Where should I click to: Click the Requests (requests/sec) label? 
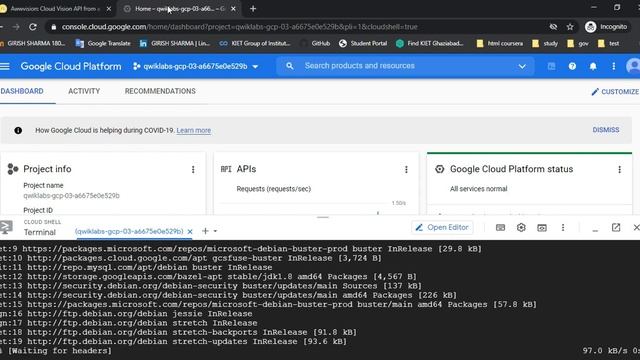273,189
